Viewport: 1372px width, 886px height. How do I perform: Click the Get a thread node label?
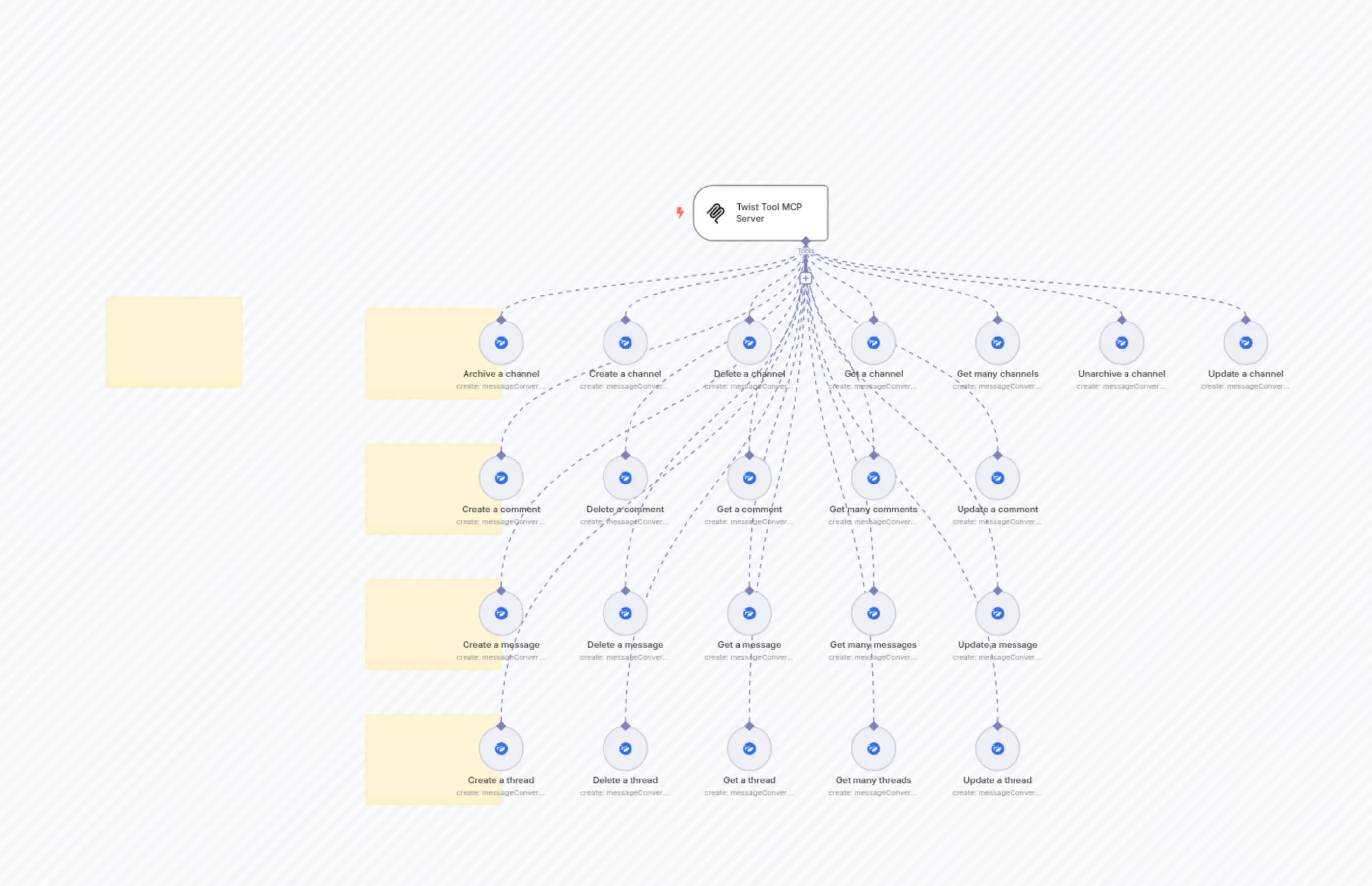[x=749, y=780]
